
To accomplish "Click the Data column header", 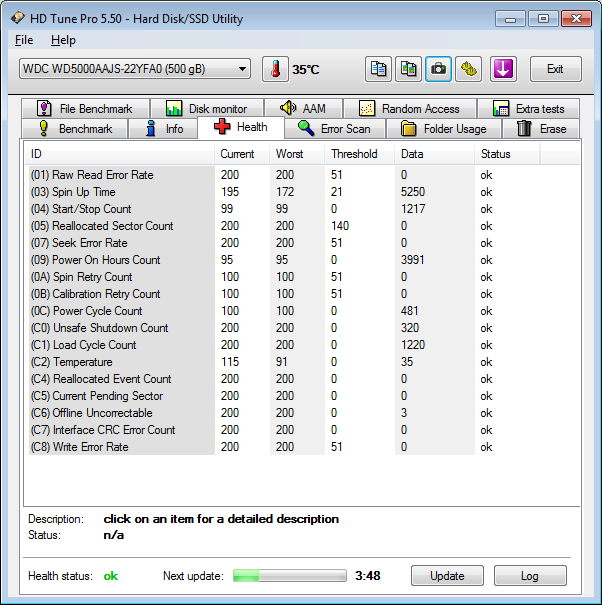I will coord(435,154).
